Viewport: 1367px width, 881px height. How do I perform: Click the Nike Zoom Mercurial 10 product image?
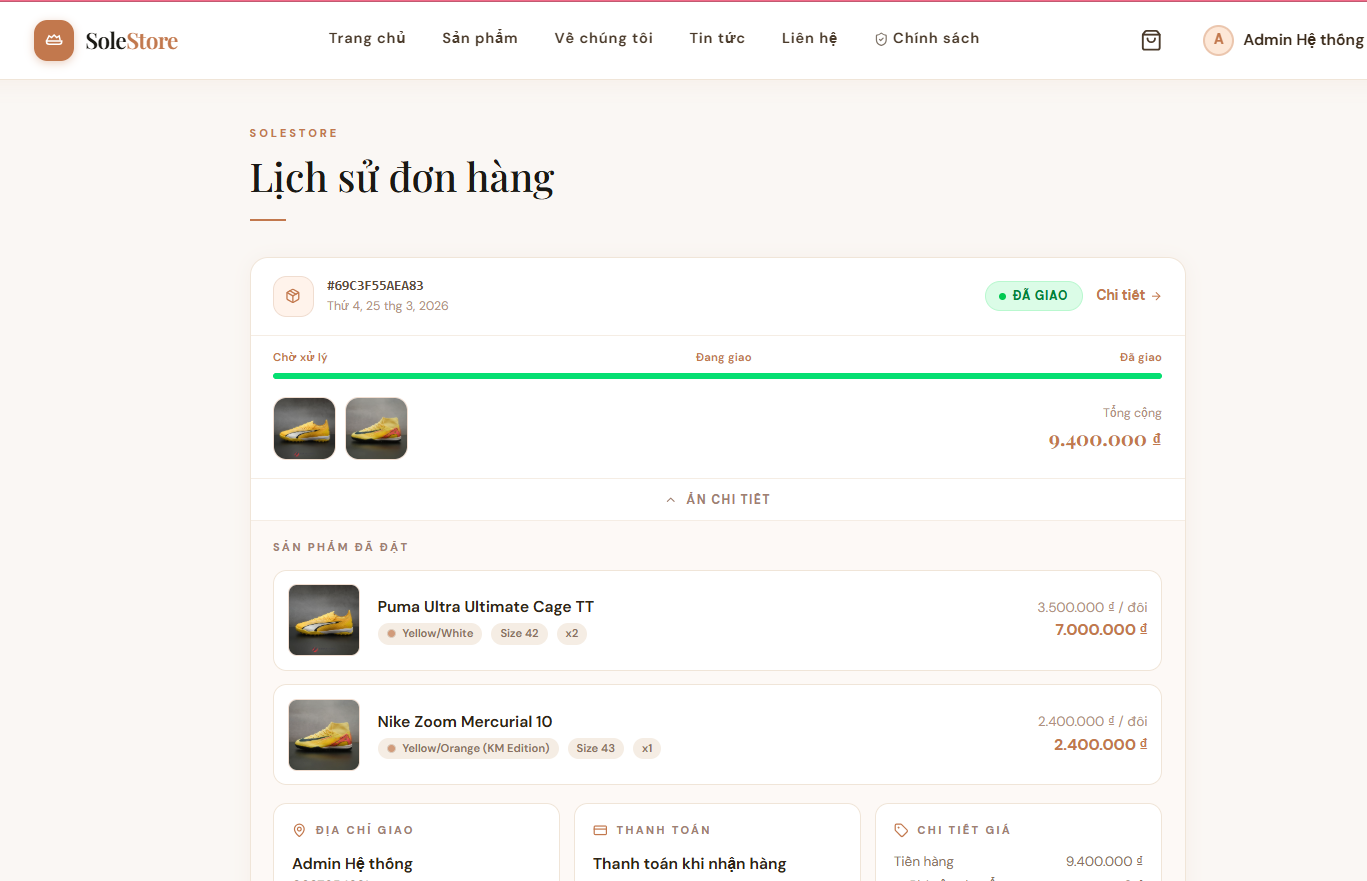click(x=324, y=735)
